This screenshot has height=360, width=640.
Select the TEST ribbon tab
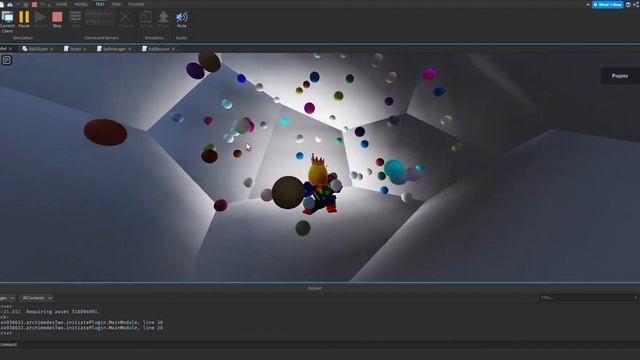tap(100, 4)
